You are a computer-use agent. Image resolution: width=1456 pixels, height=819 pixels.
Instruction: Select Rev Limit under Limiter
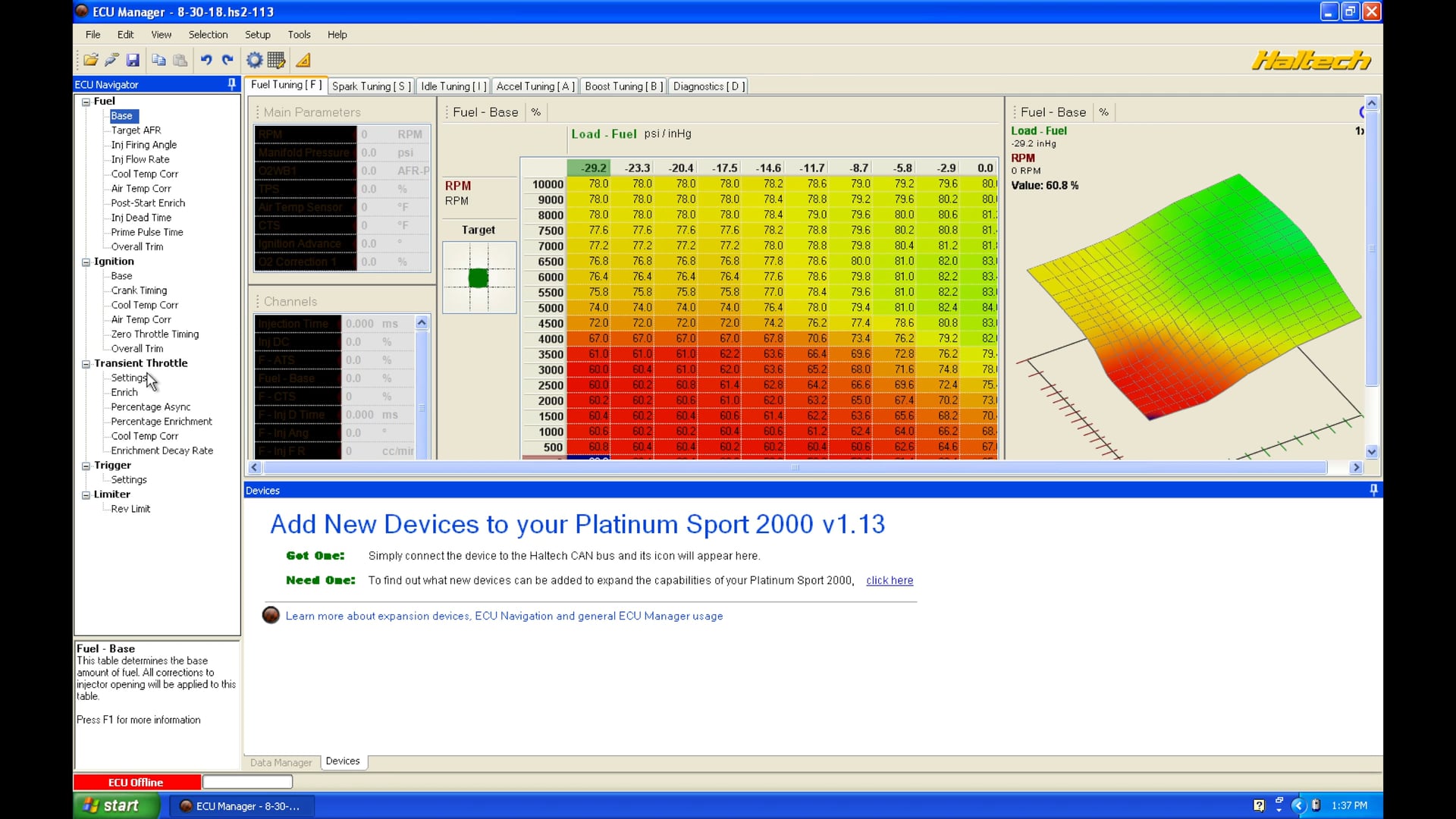click(130, 509)
